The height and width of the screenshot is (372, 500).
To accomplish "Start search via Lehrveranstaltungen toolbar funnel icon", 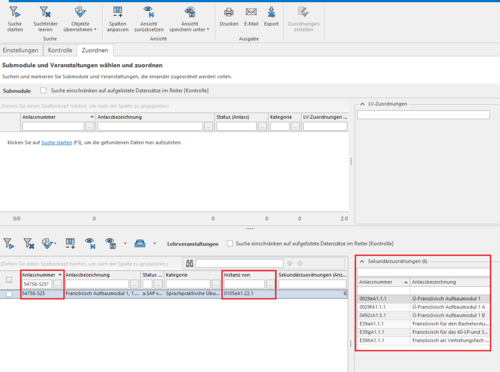I will 9,244.
